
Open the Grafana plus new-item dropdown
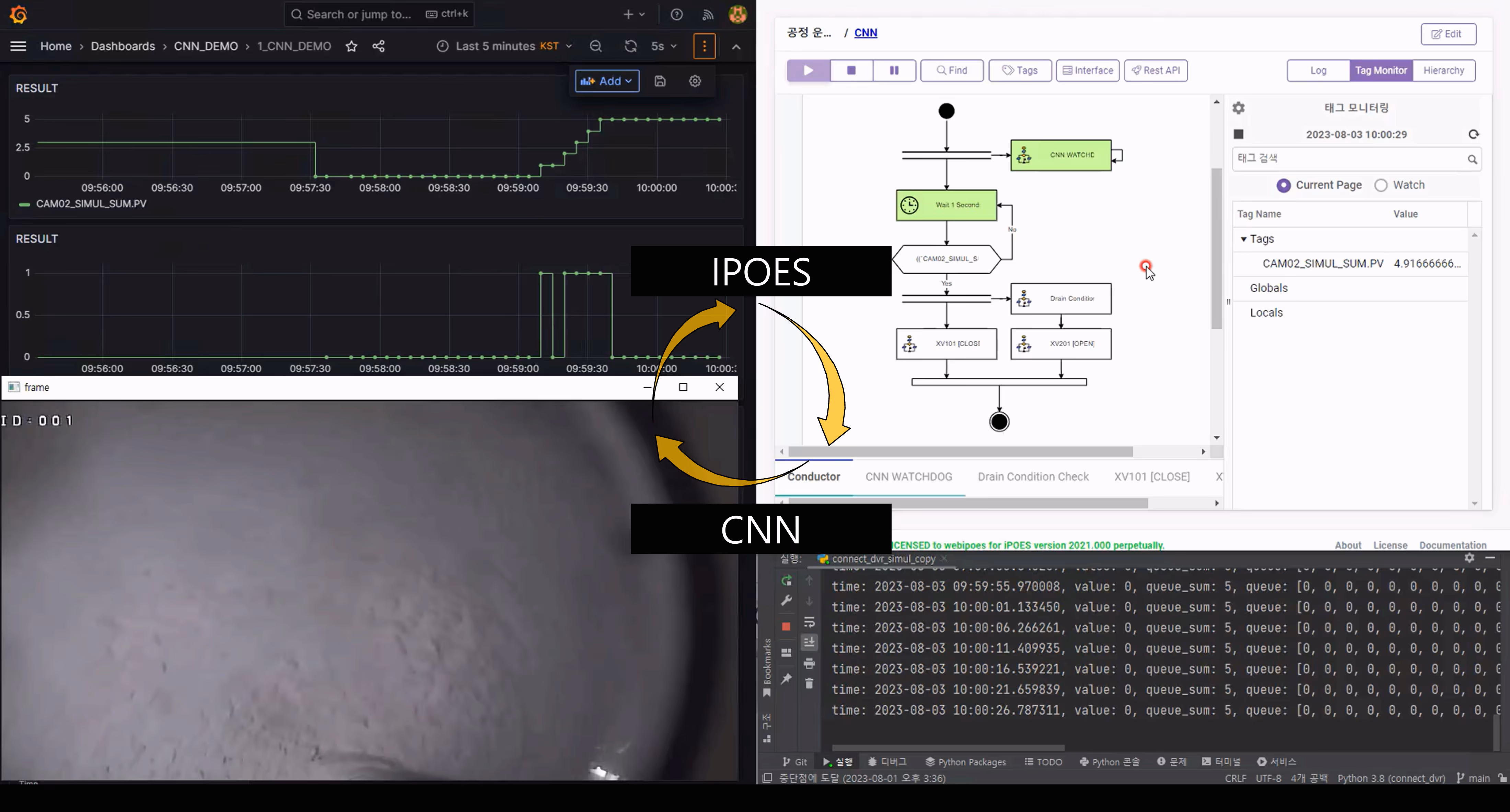coord(634,15)
